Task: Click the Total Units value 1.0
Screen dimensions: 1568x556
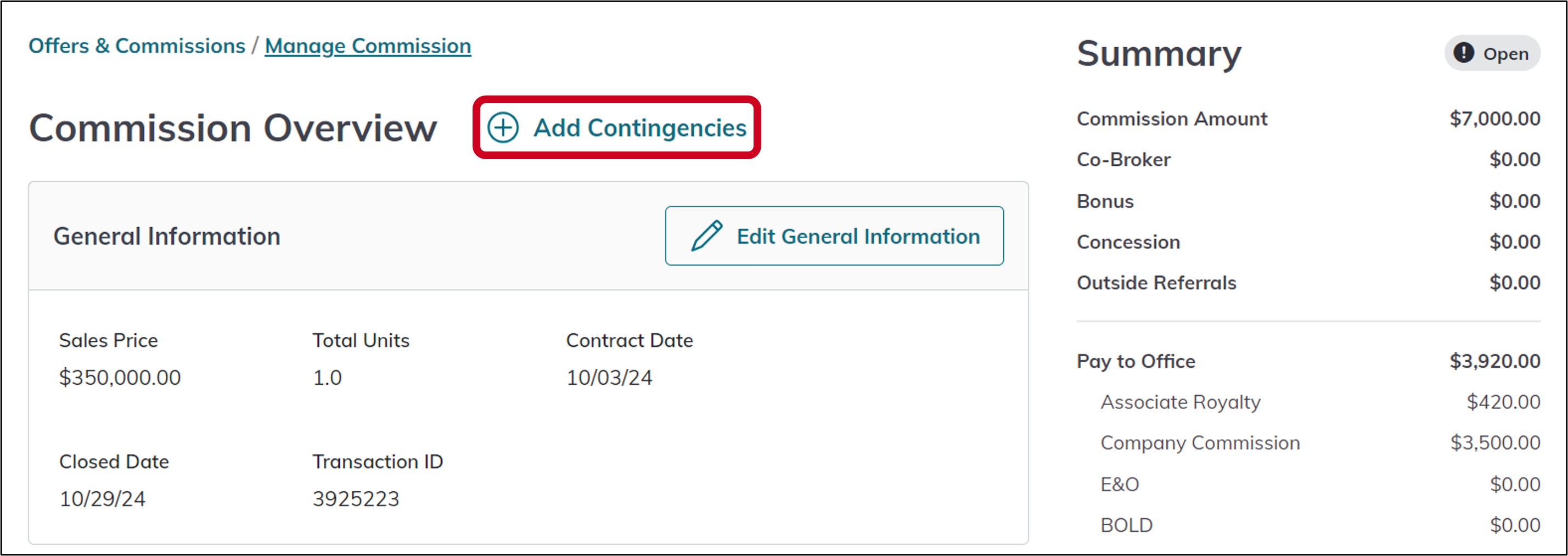Action: pyautogui.click(x=327, y=378)
